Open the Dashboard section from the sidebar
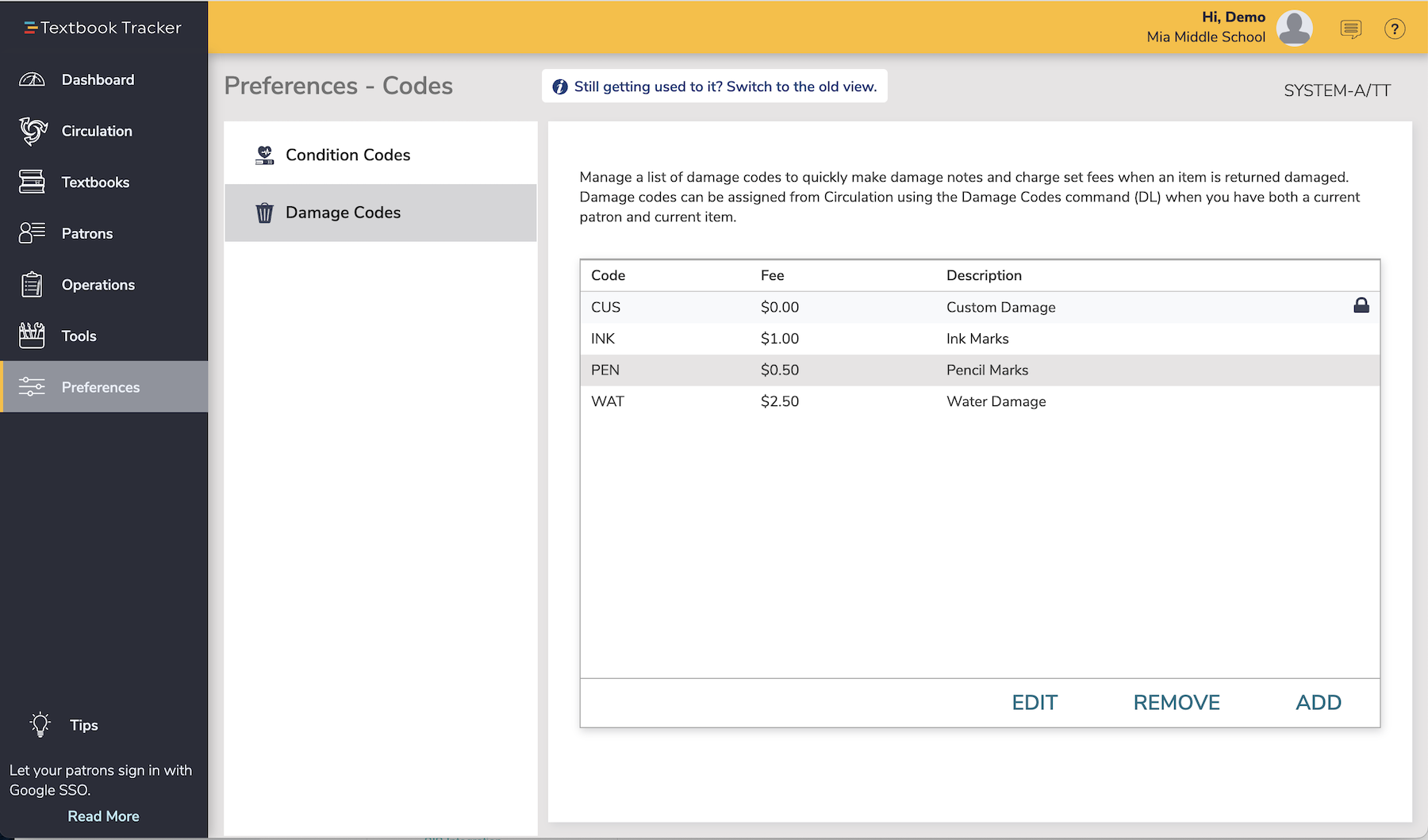Screen dimensions: 1428x840 (32, 79)
